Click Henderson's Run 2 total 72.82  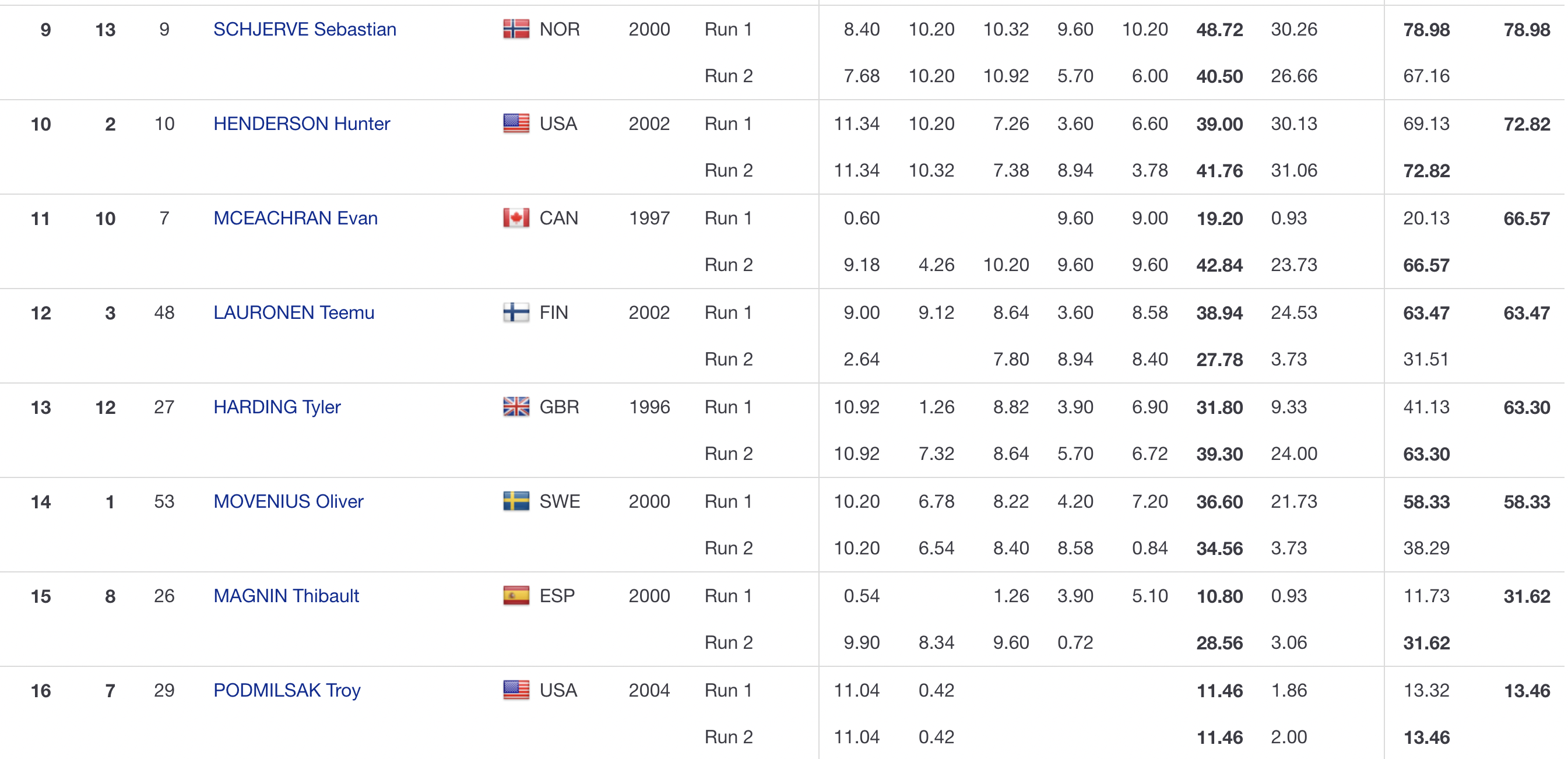tap(1426, 170)
